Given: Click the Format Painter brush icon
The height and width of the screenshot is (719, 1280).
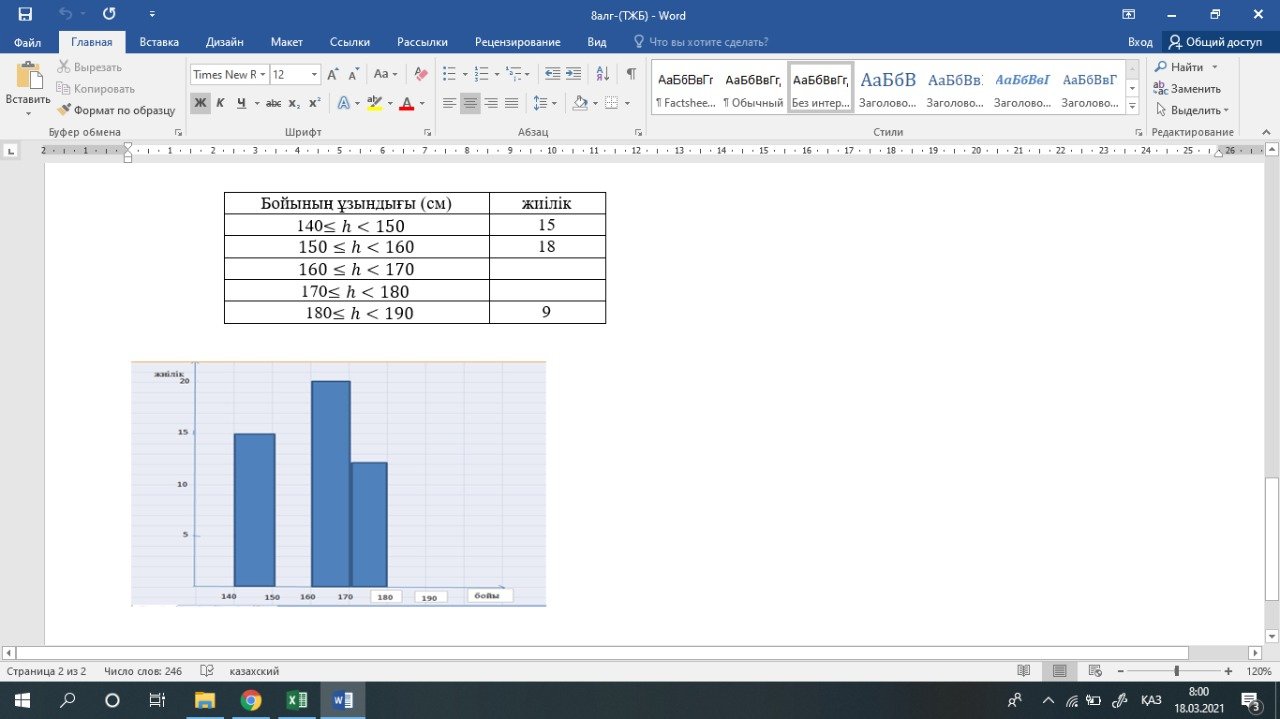Looking at the screenshot, I should [x=65, y=111].
